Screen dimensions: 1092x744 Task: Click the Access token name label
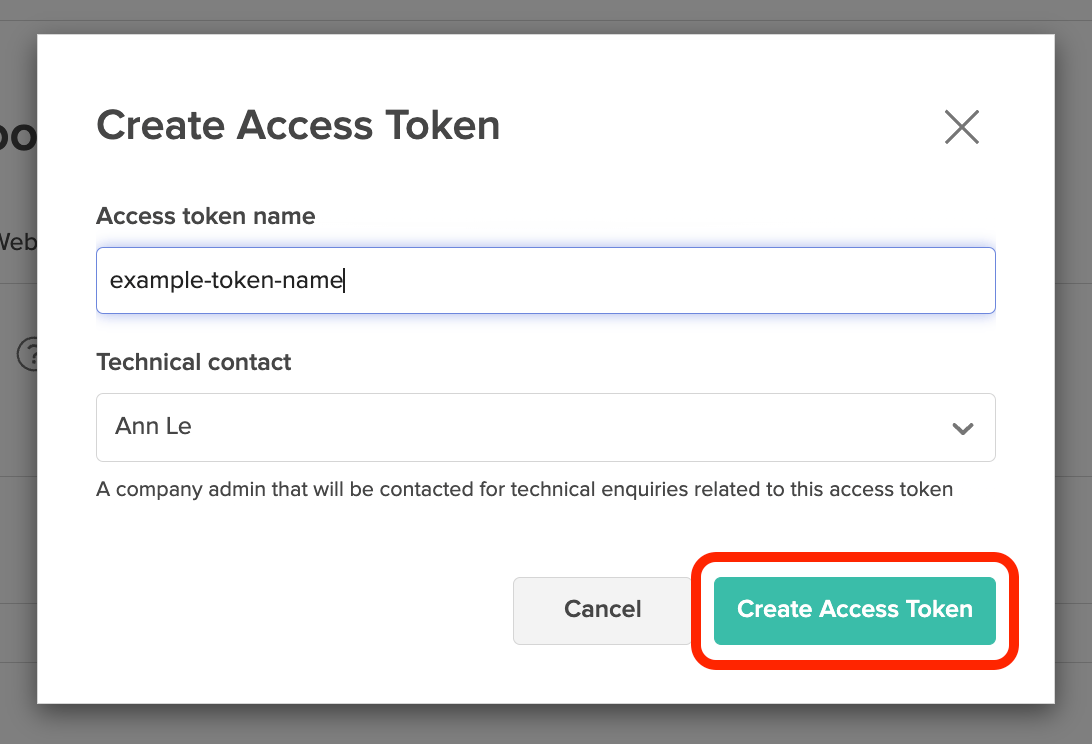point(206,216)
